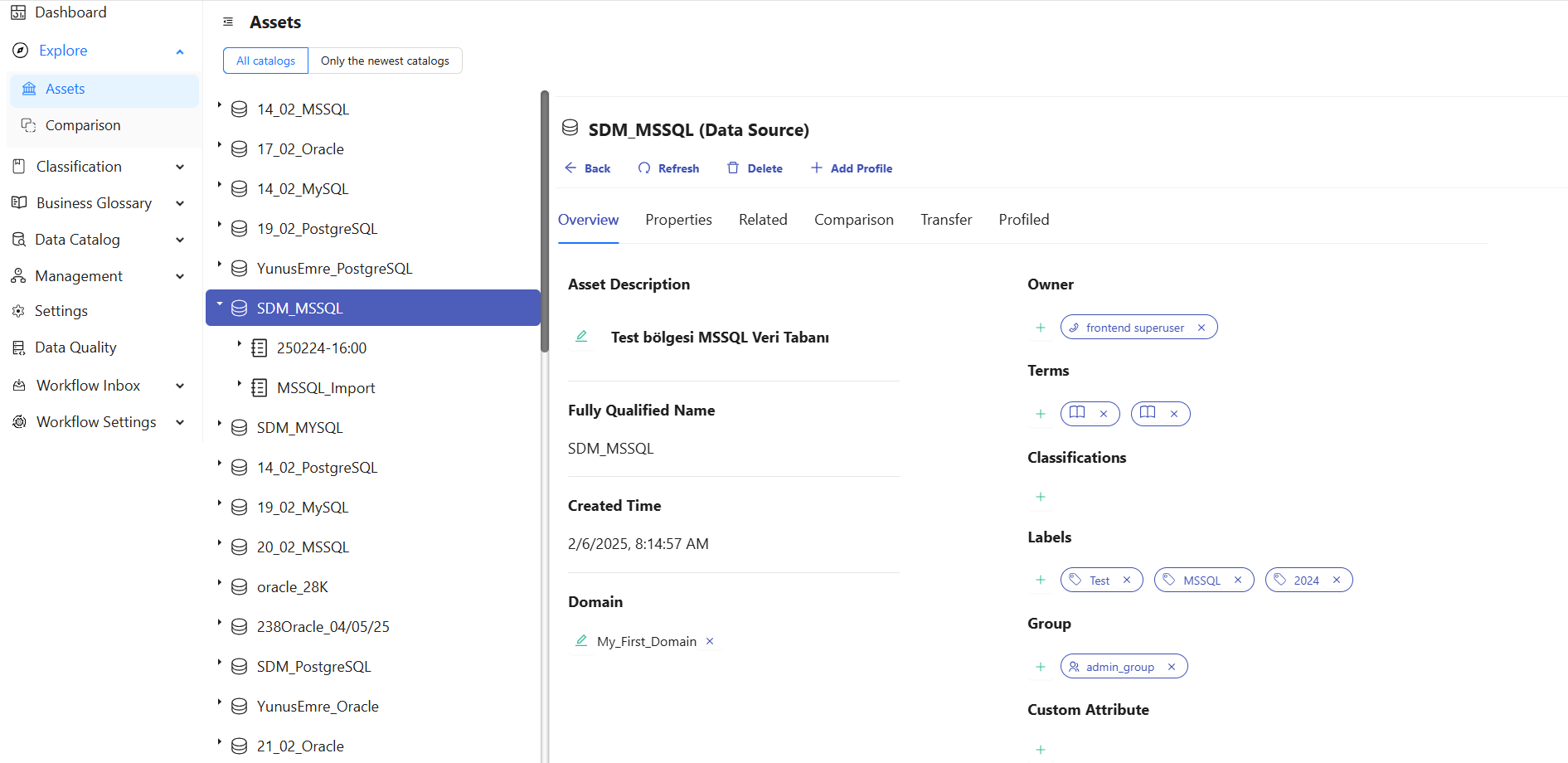Screen dimensions: 1568x763
Task: Click the edit pencil next to My_First_Domain
Action: click(581, 641)
